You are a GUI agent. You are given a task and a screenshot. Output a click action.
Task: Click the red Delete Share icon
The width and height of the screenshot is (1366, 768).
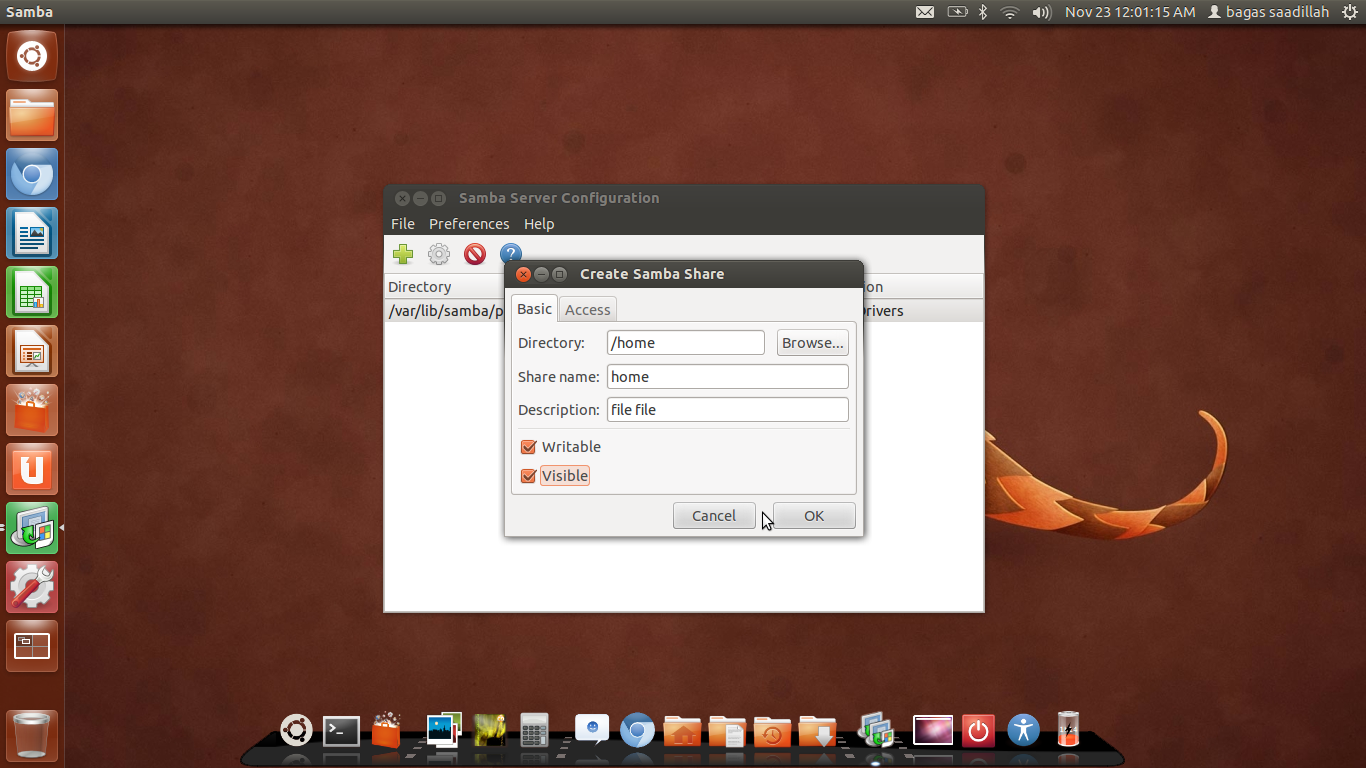coord(475,254)
